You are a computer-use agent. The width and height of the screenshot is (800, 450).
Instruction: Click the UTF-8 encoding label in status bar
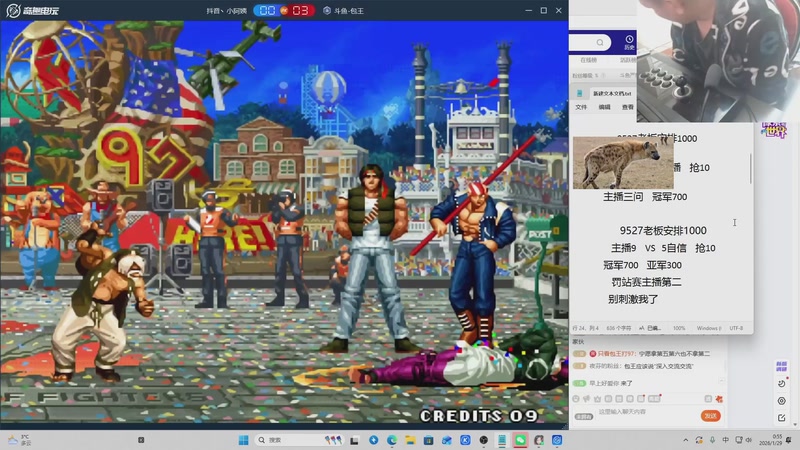coord(736,328)
